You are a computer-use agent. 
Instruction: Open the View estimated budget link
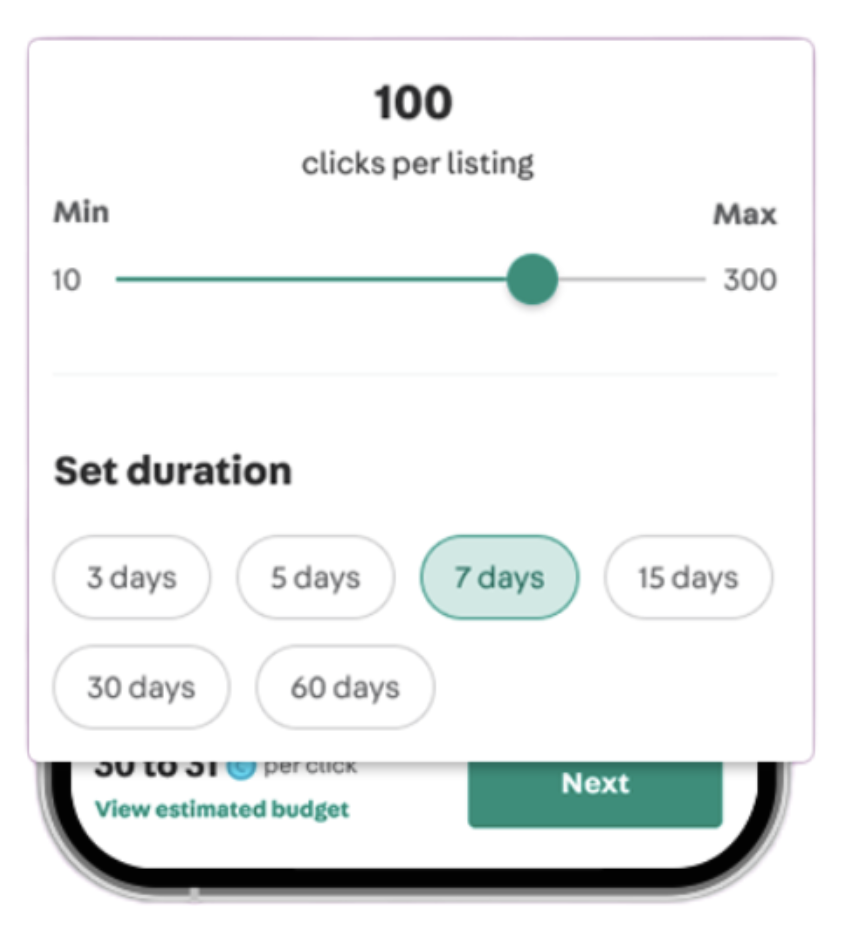tap(222, 809)
